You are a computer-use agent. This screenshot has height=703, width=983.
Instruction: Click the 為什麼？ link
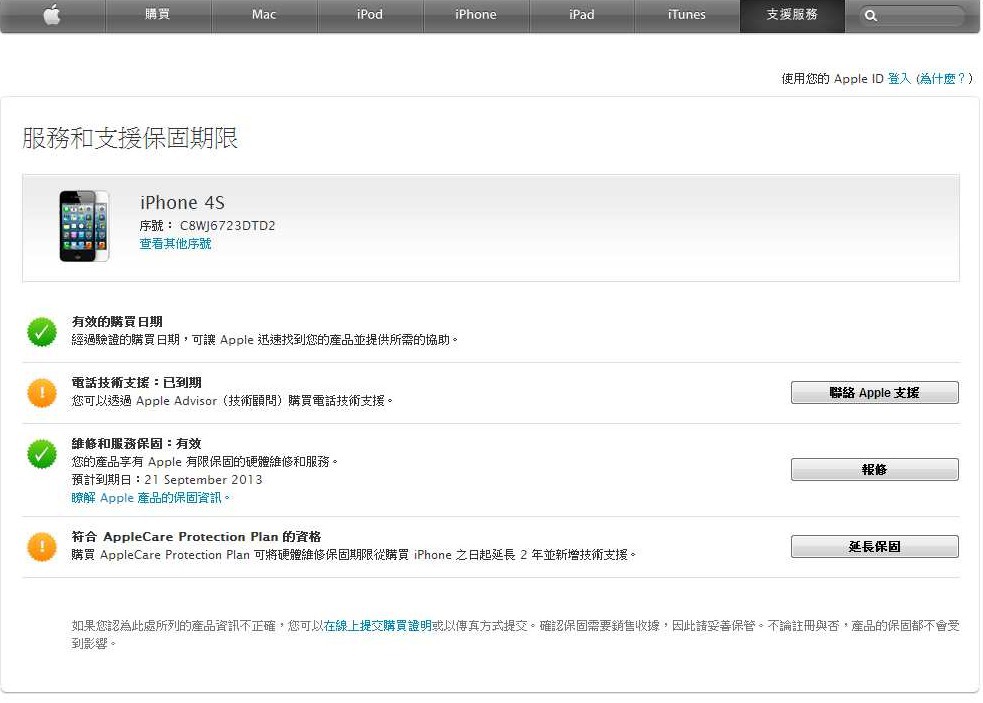pos(943,78)
